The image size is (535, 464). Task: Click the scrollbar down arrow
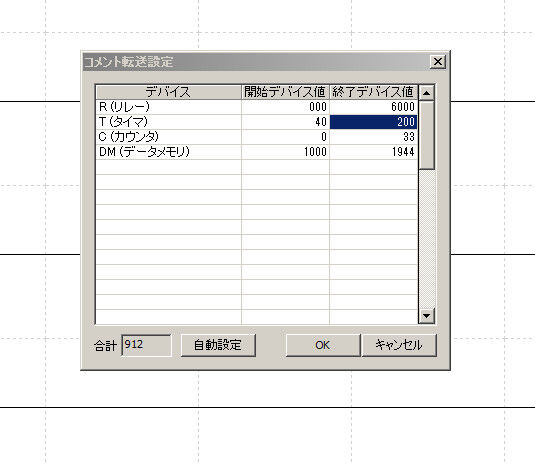click(x=426, y=316)
